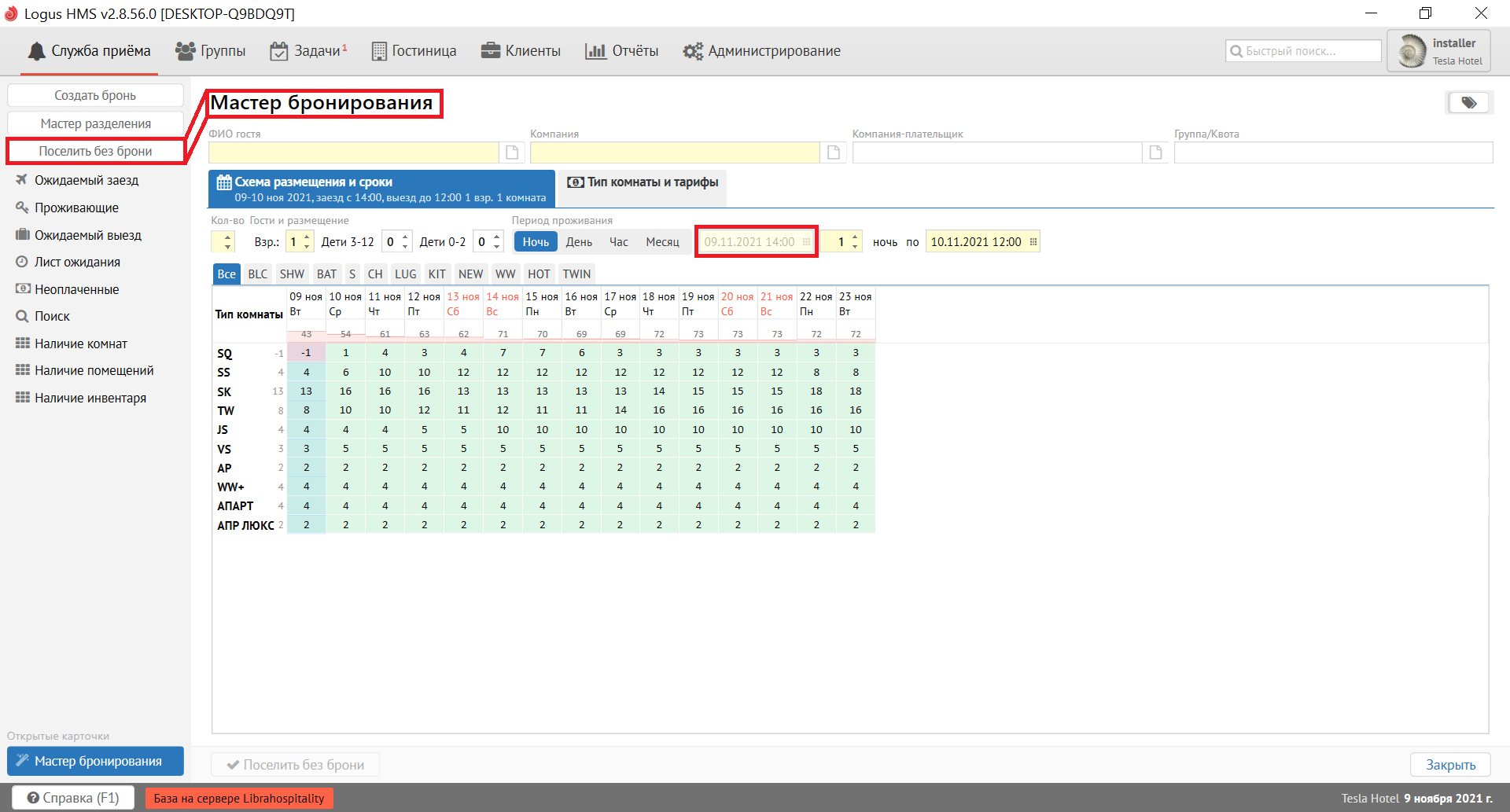Open the Гостиница menu

coord(414,51)
